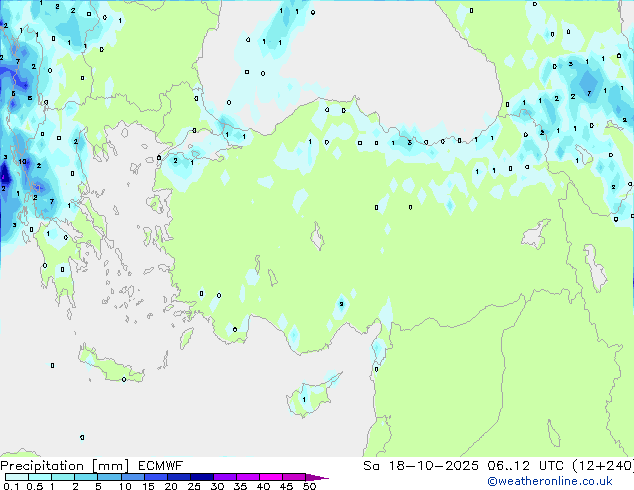Click the island of Cyprus on the map
Viewport: 634px width, 490px height.
pyautogui.click(x=312, y=393)
